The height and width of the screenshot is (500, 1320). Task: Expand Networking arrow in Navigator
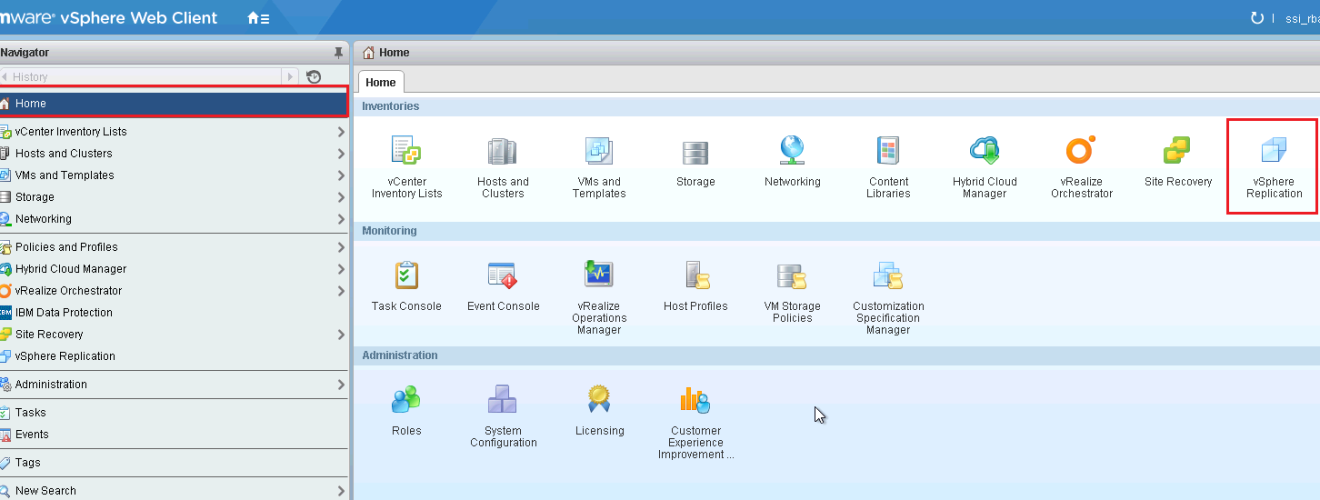click(x=341, y=220)
